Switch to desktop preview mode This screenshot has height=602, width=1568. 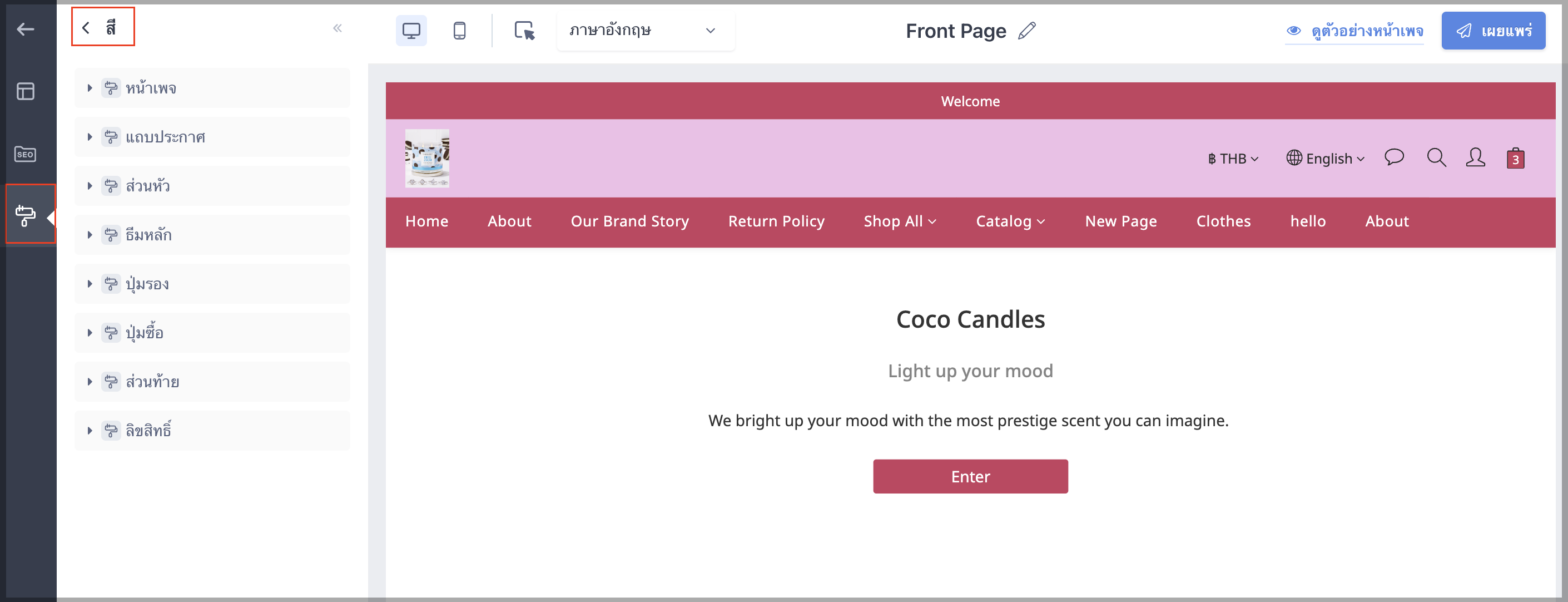(411, 31)
